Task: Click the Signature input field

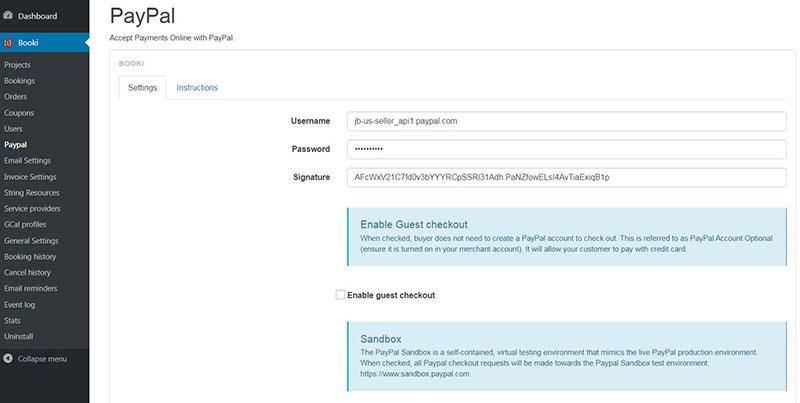Action: [566, 178]
